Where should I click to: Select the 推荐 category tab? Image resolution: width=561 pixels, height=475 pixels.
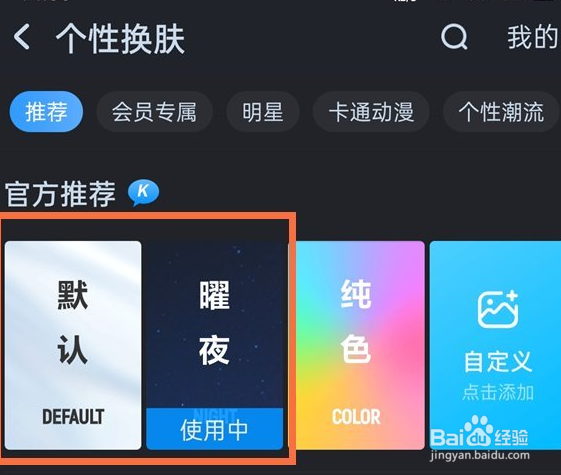pos(47,112)
